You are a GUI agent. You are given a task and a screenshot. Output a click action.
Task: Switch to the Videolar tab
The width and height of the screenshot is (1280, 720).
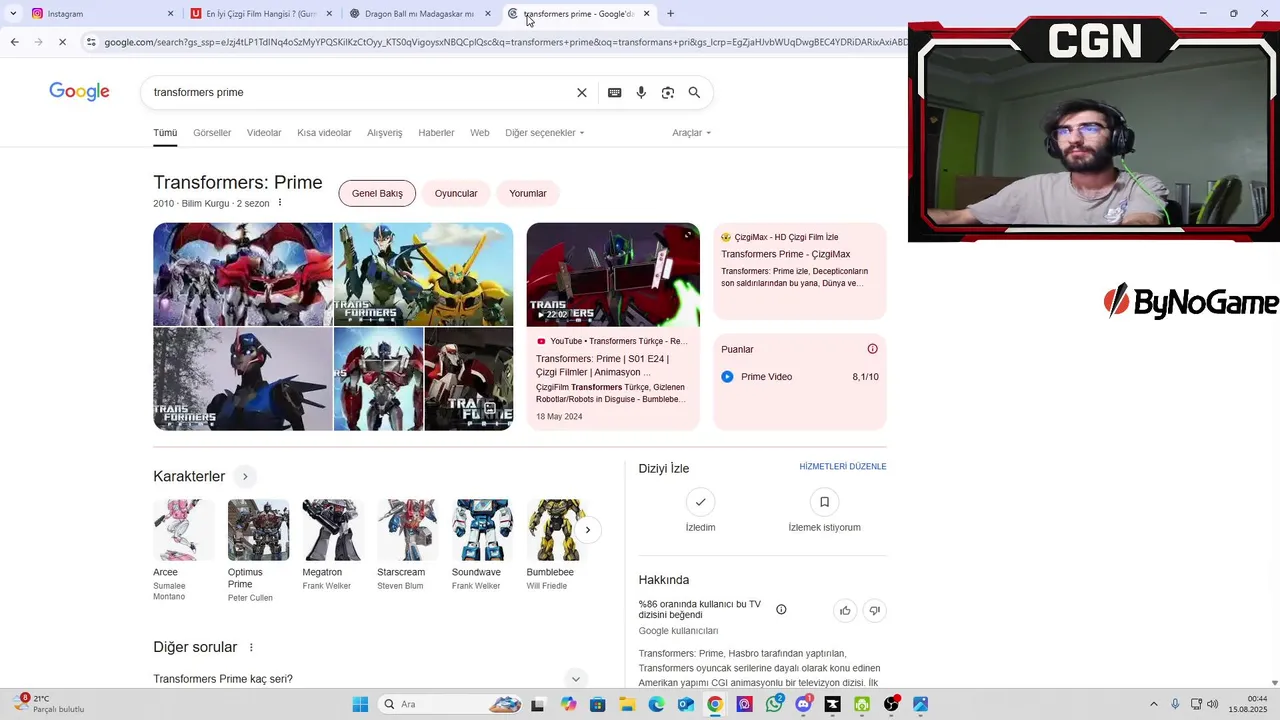pos(264,133)
